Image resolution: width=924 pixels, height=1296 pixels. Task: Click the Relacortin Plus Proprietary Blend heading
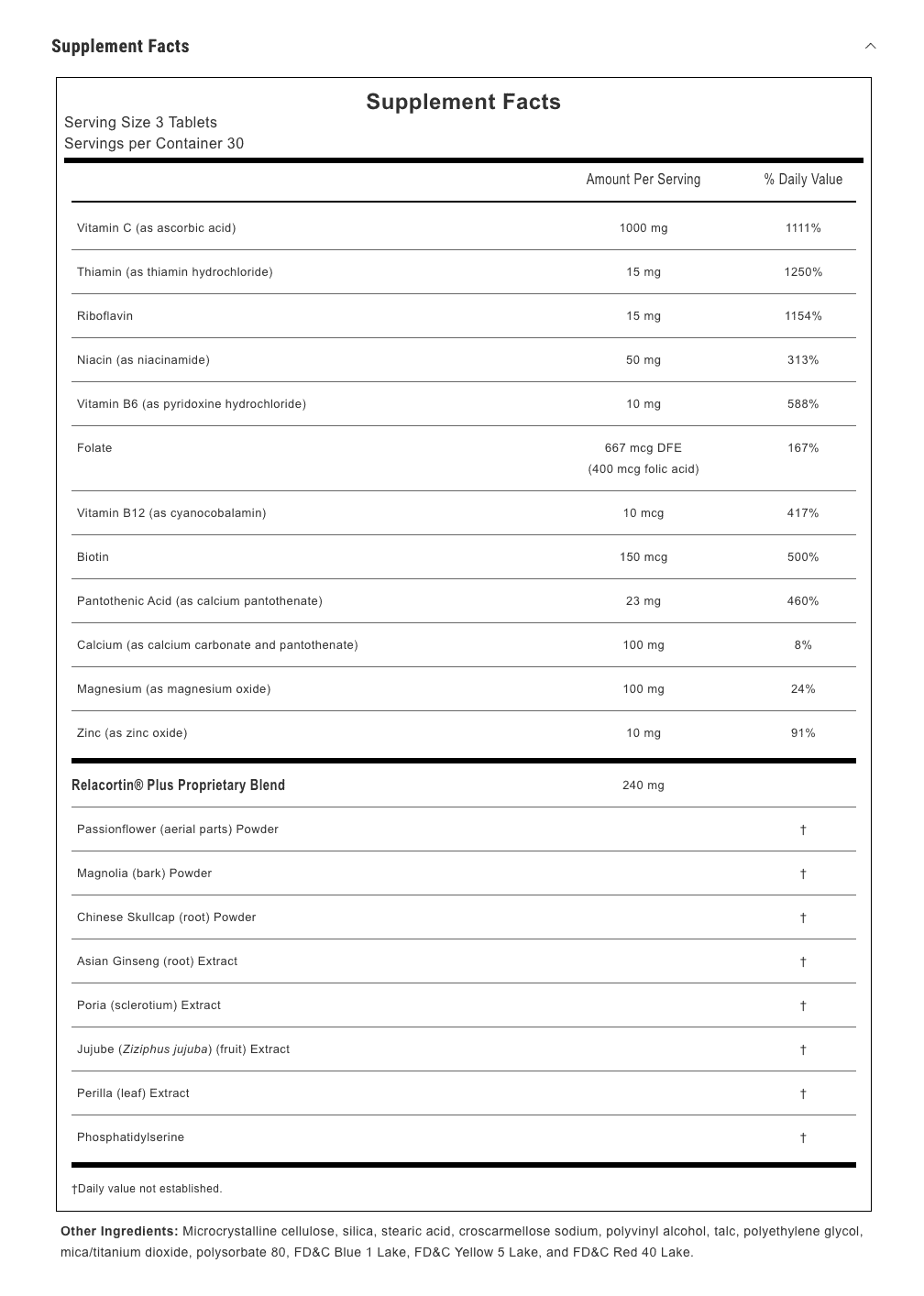pos(179,785)
